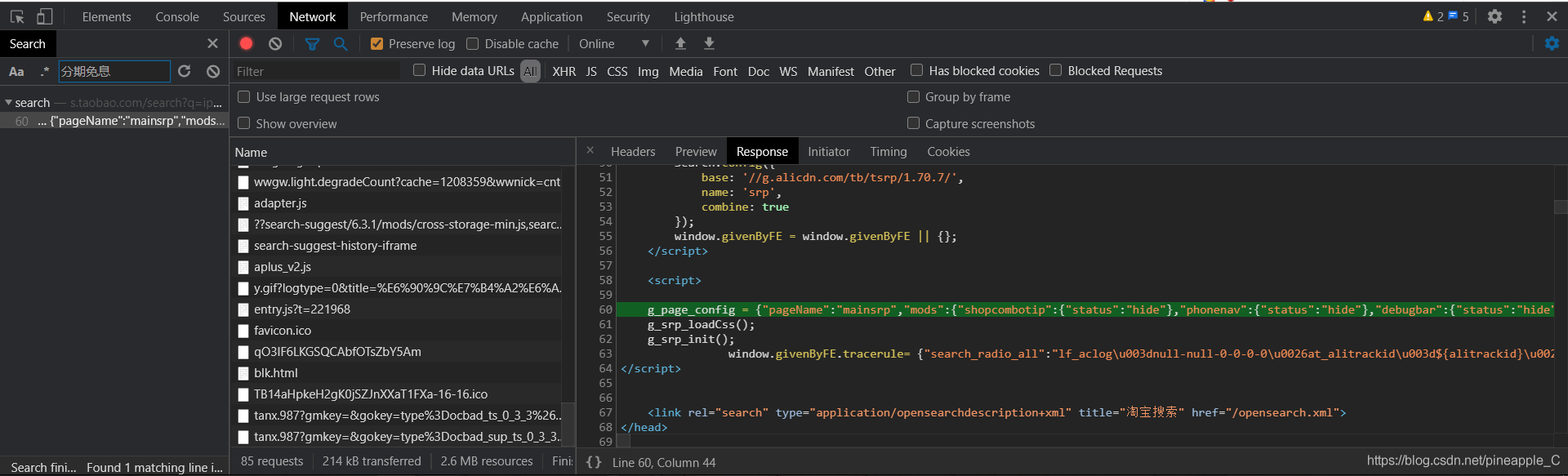The image size is (1568, 476).
Task: Switch to the Console tab
Action: pyautogui.click(x=177, y=16)
